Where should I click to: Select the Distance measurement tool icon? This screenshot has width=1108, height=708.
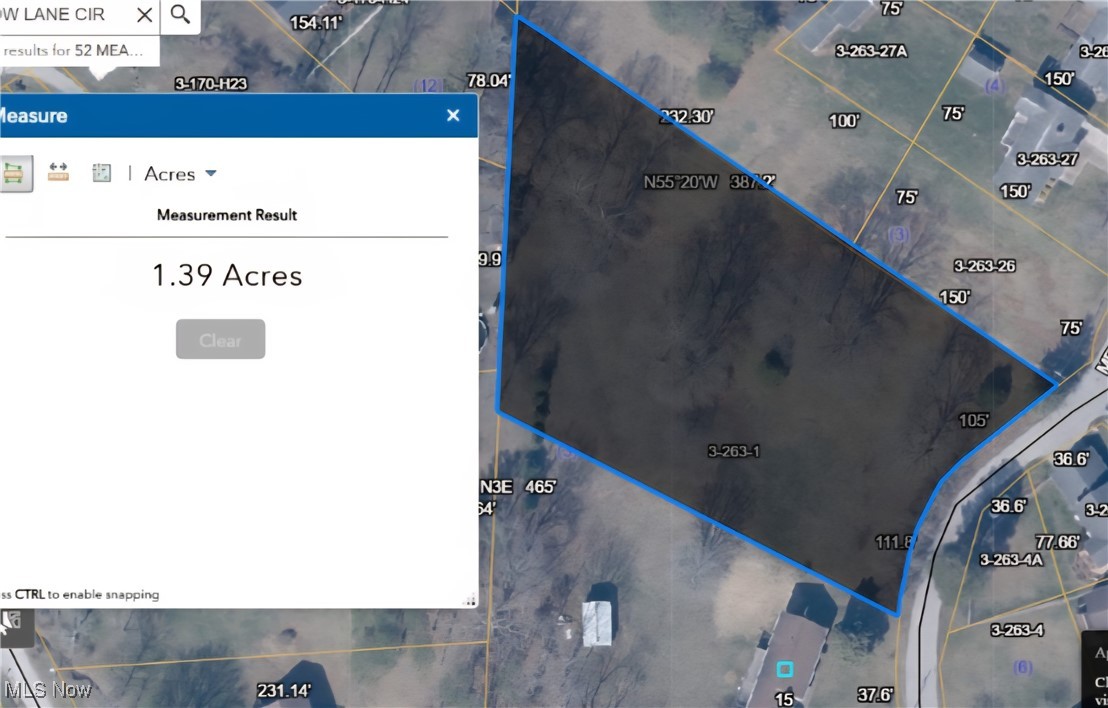click(58, 172)
